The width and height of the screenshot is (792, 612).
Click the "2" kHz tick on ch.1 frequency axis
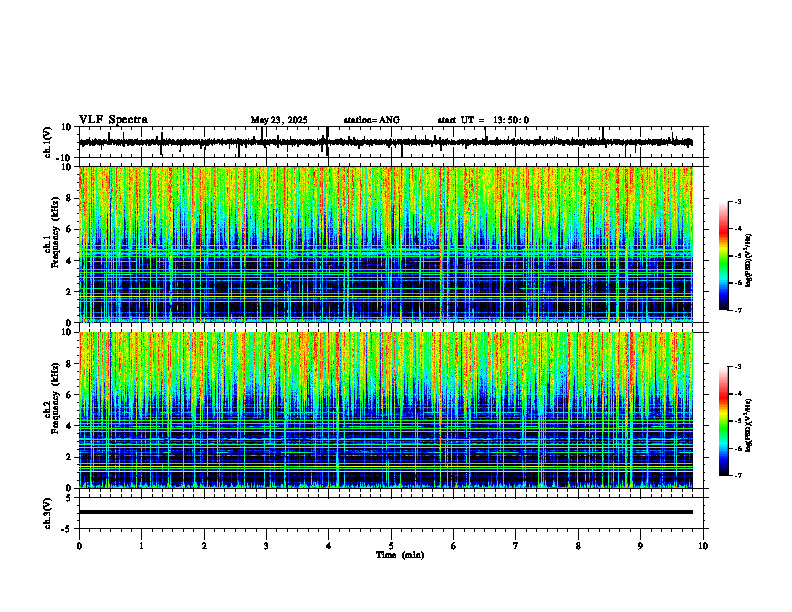(x=70, y=291)
